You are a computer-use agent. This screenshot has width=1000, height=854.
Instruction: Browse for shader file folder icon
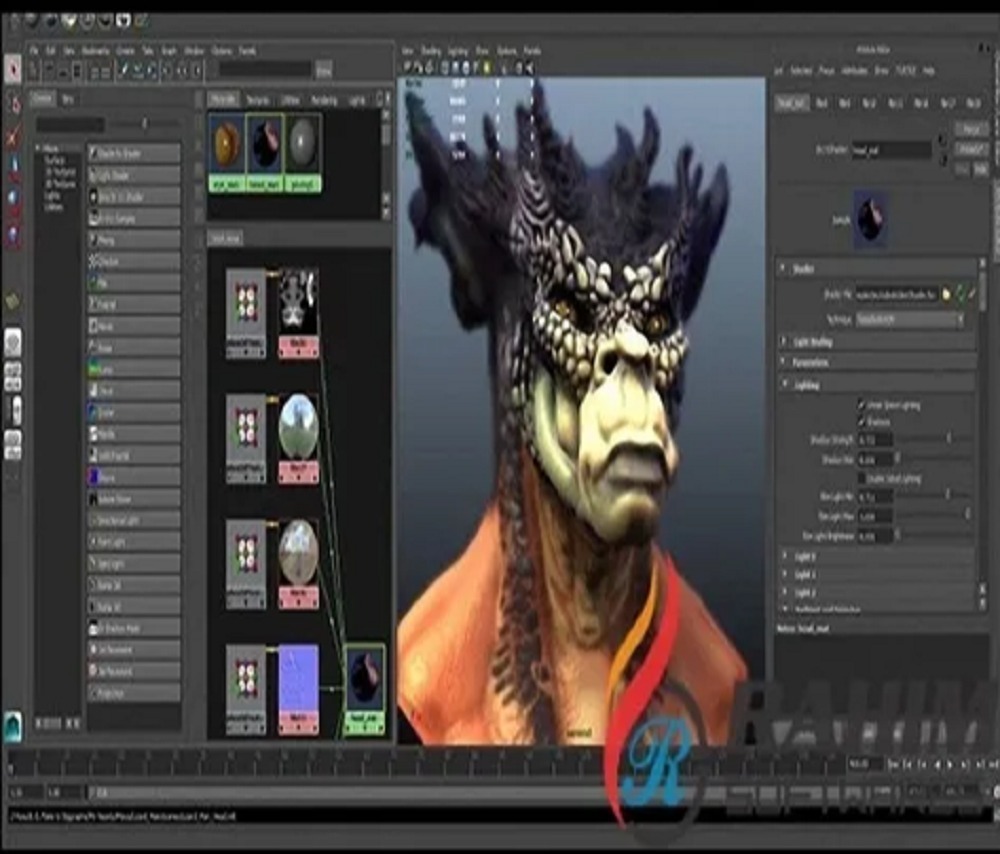click(x=946, y=294)
